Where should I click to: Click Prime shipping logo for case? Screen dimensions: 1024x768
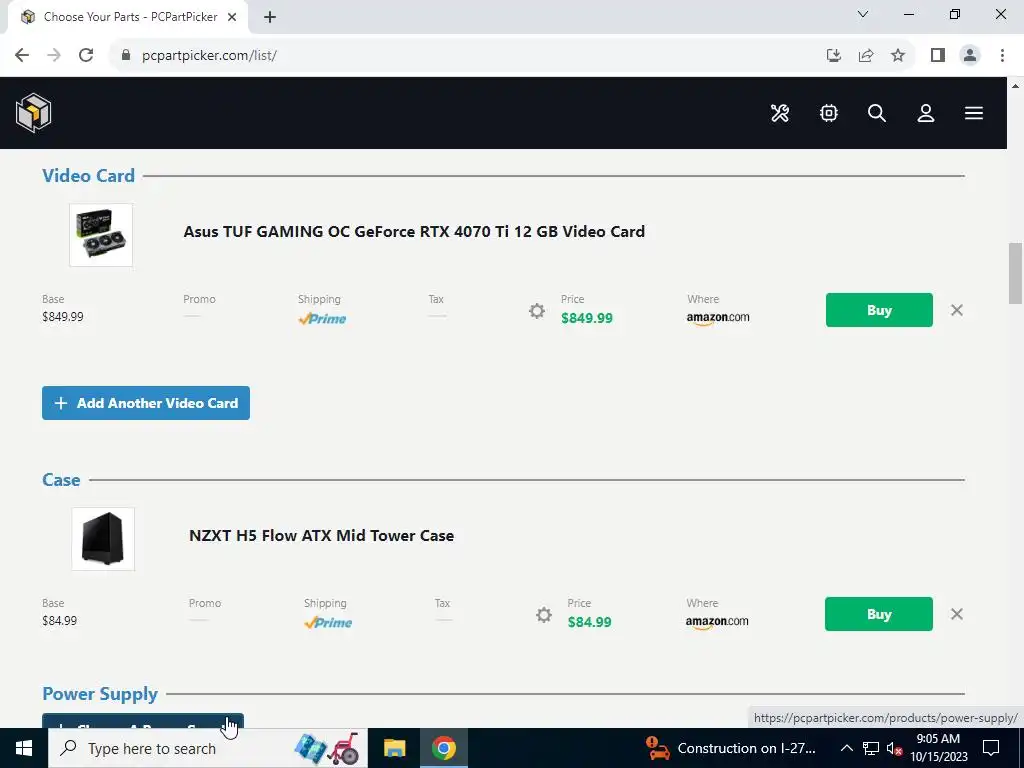(x=328, y=623)
